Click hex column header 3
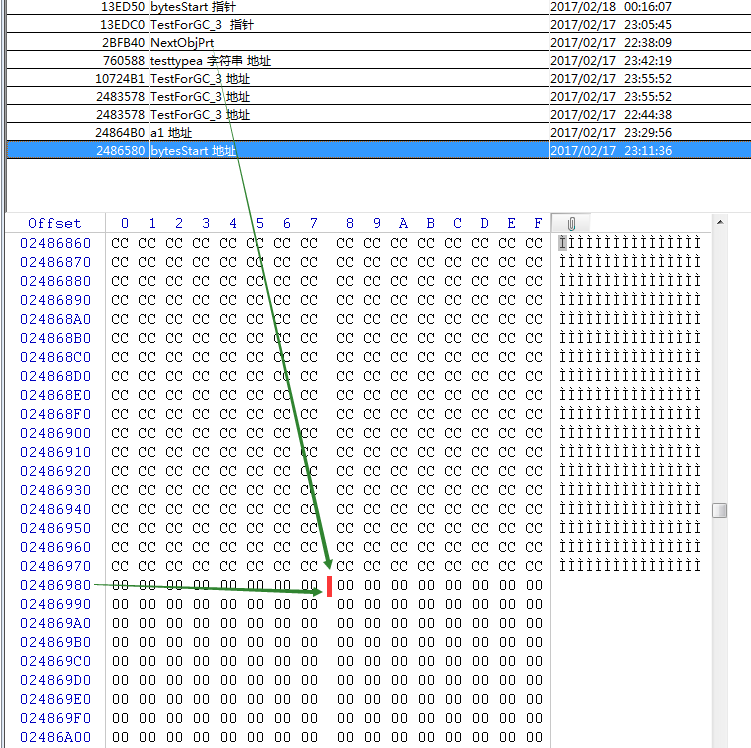This screenshot has width=751, height=748. [205, 224]
